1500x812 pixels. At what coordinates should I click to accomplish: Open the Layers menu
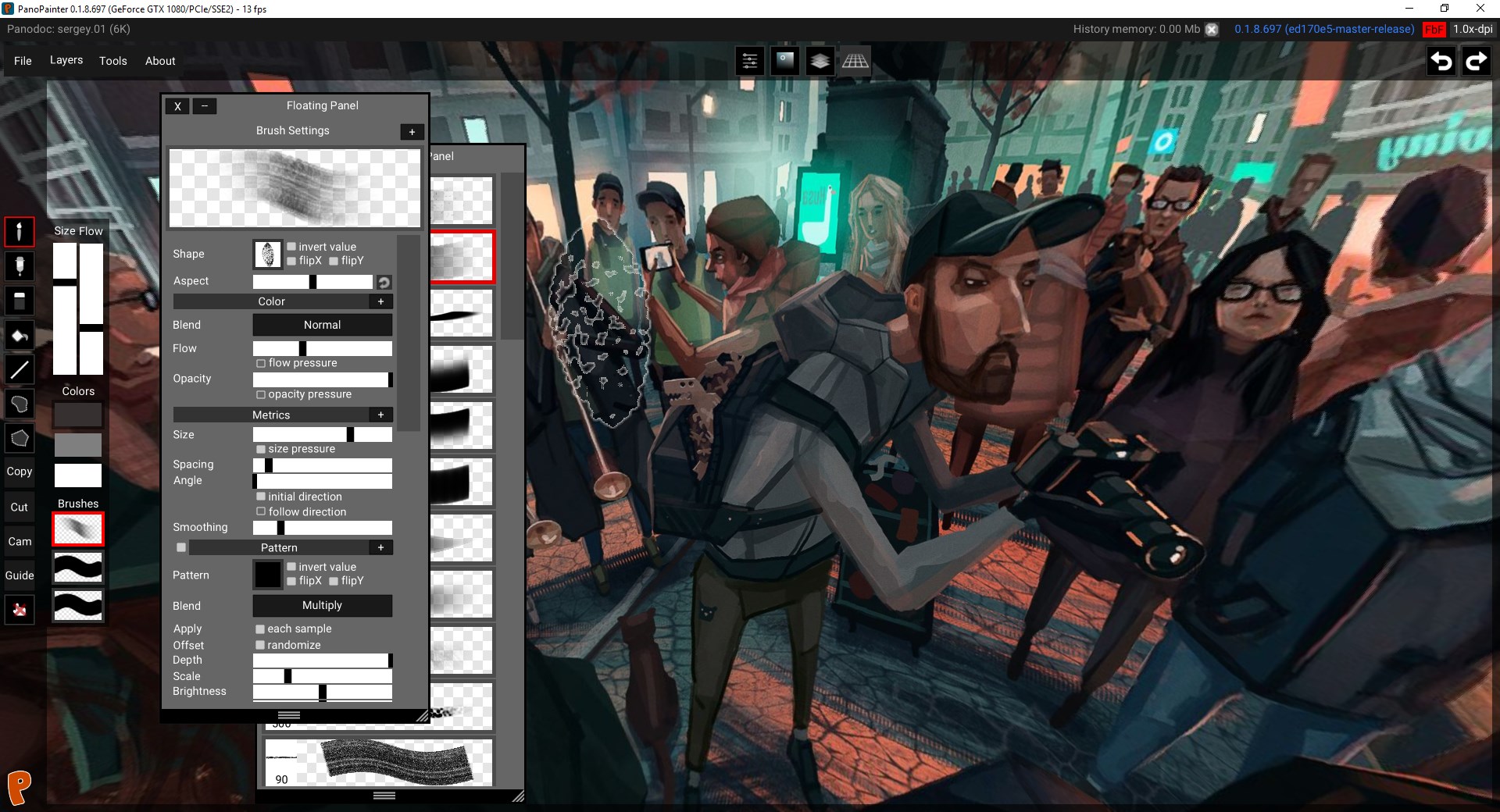pyautogui.click(x=66, y=60)
